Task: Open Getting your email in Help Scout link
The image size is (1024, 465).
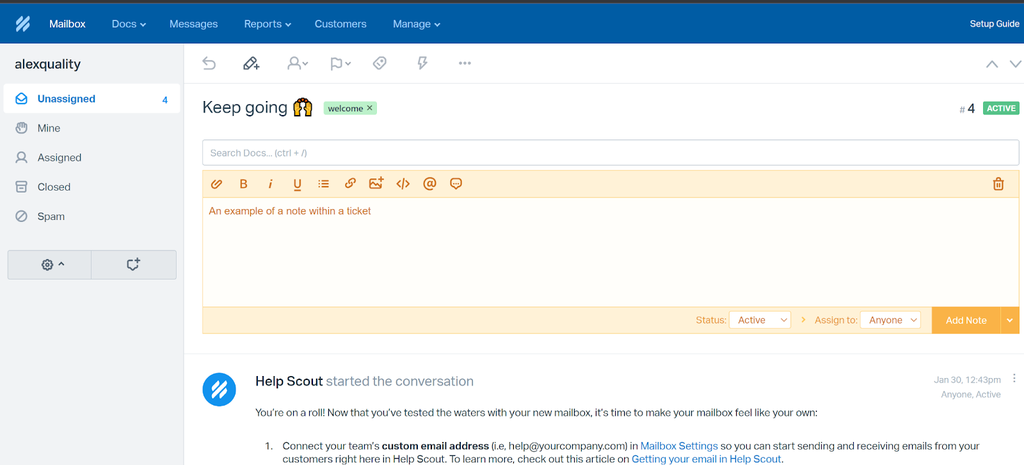Action: (x=707, y=459)
